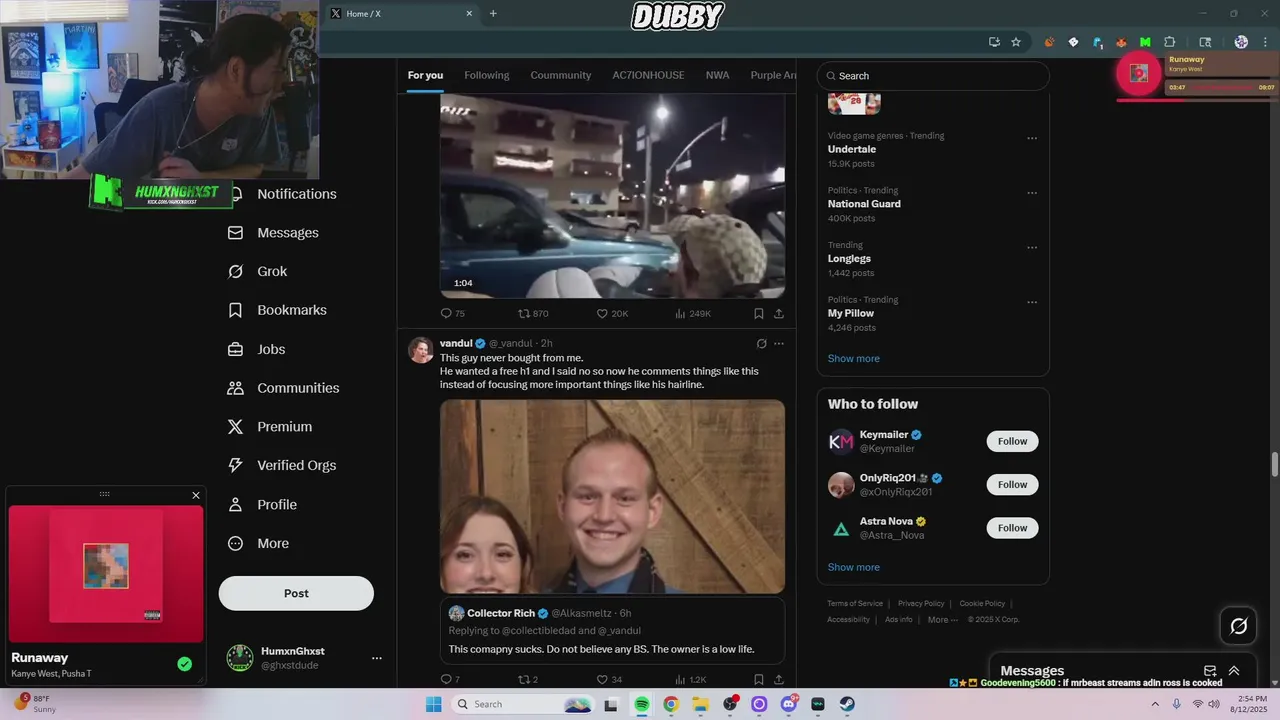The height and width of the screenshot is (720, 1280).
Task: View analytics of the 249K views post
Action: pos(693,314)
